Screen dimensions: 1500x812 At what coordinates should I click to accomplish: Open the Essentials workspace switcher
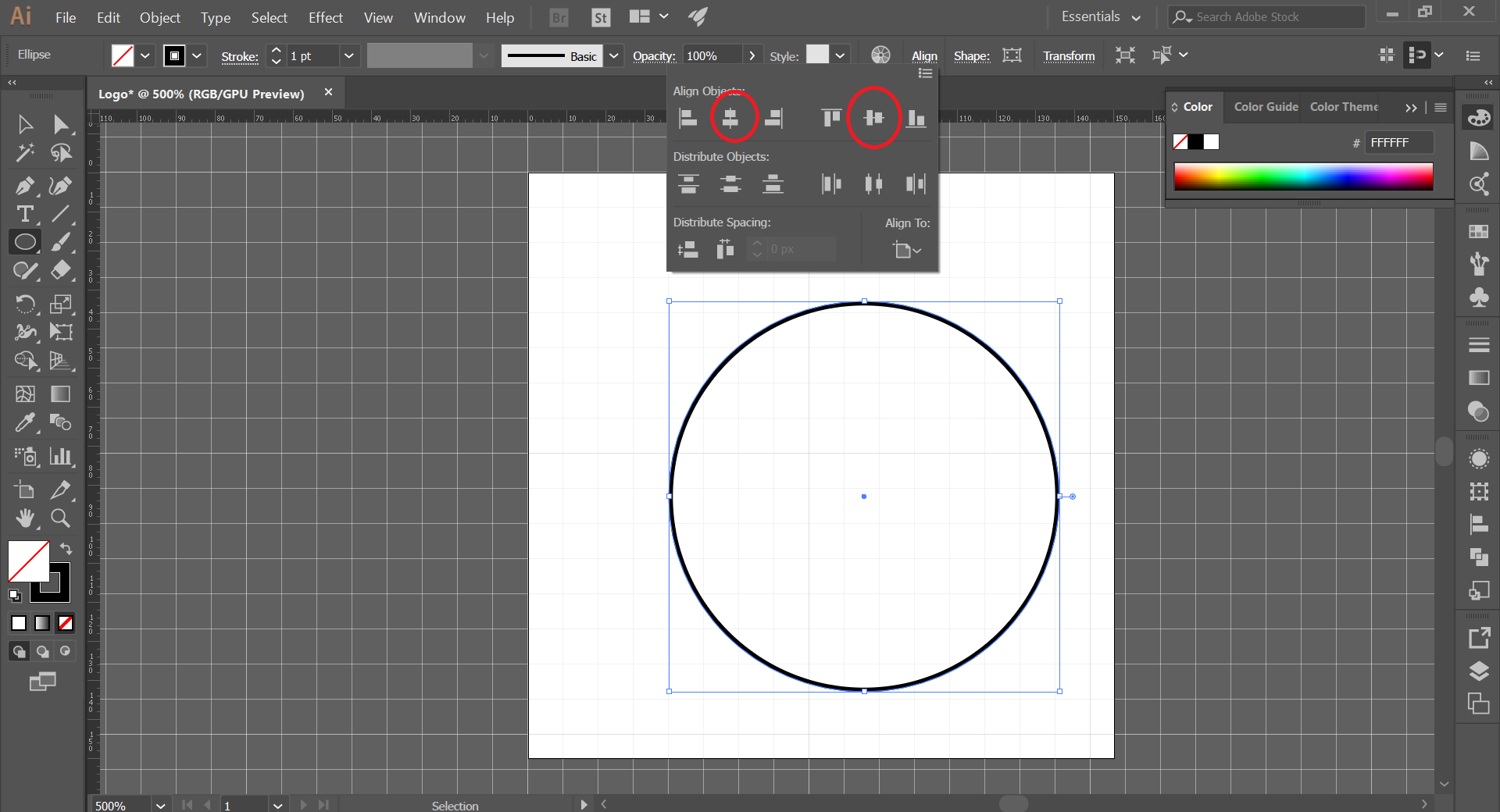(1101, 16)
